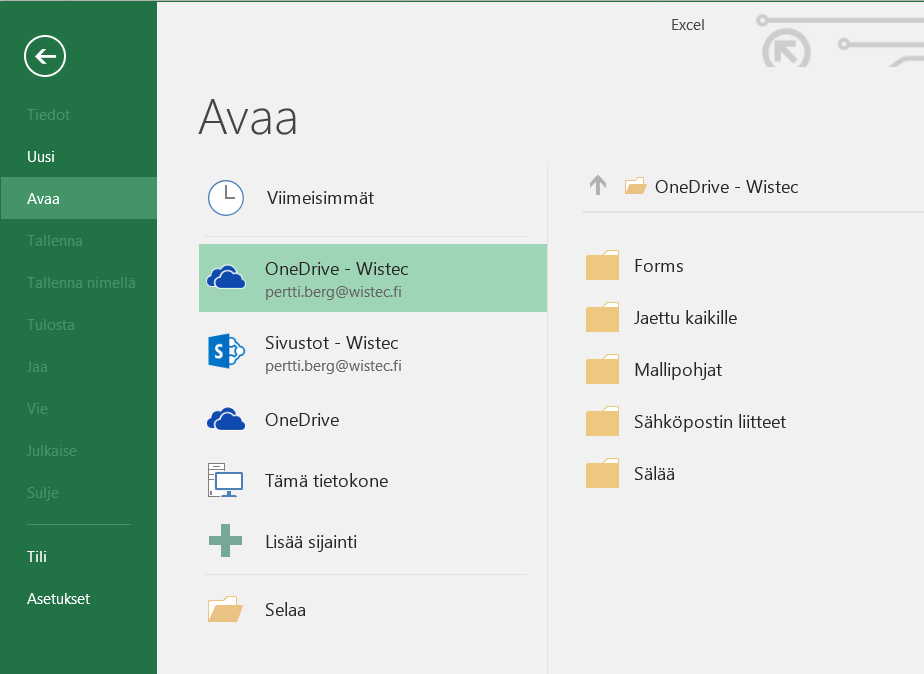
Task: Select Uusi in the sidebar
Action: tap(41, 157)
